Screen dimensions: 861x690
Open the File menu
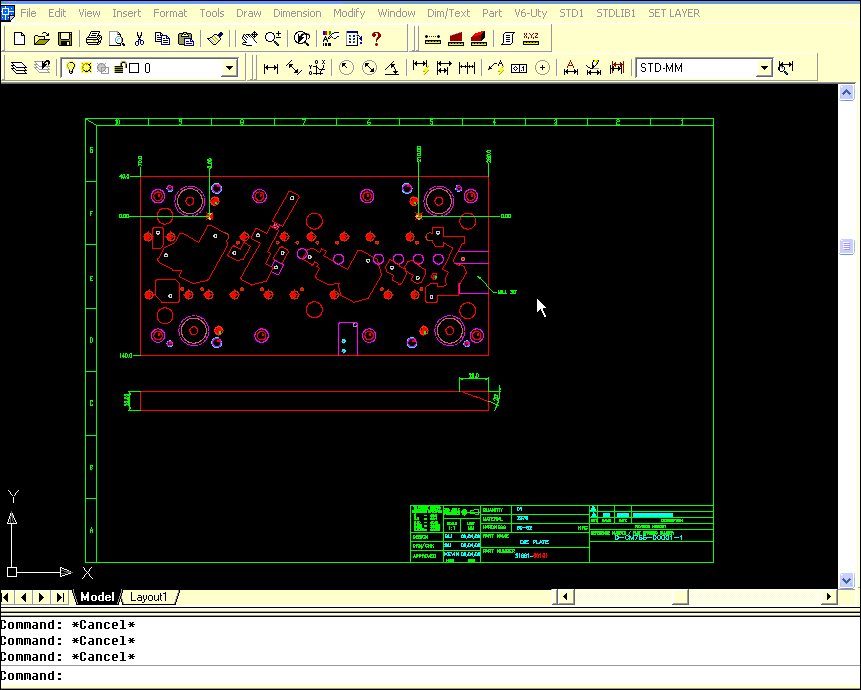point(28,13)
